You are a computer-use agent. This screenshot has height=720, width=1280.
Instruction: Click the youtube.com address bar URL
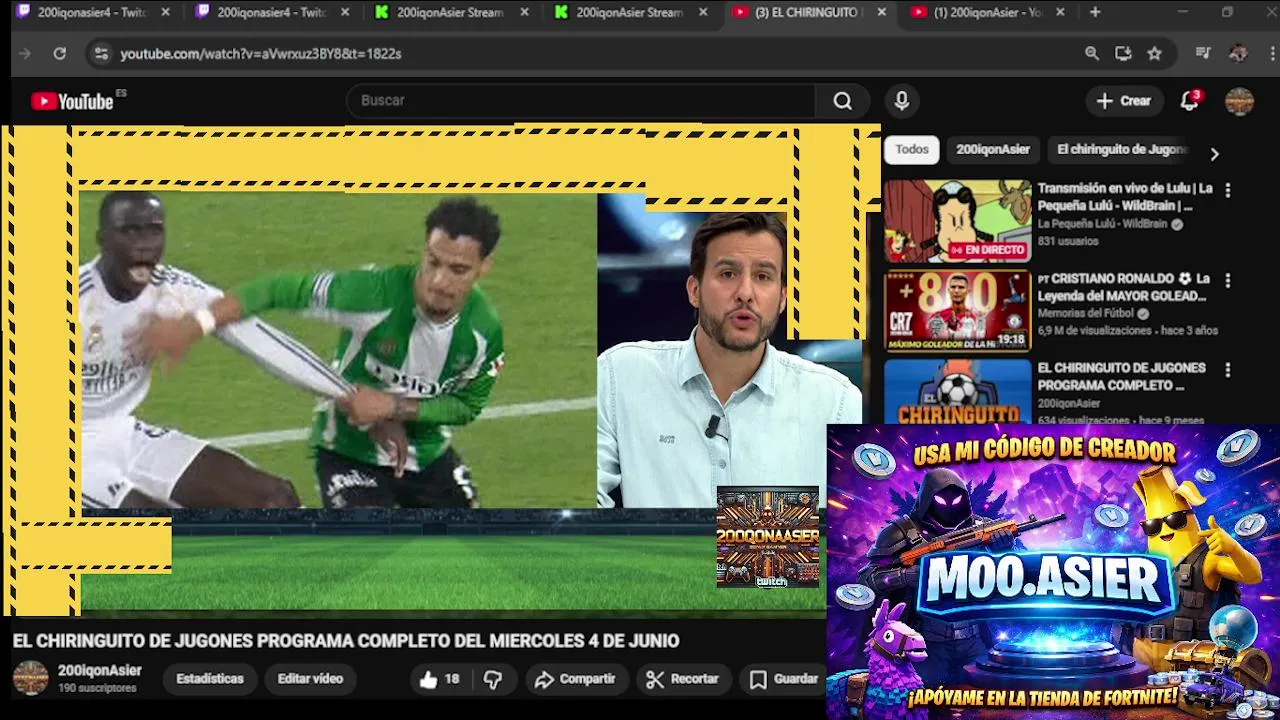pyautogui.click(x=261, y=54)
